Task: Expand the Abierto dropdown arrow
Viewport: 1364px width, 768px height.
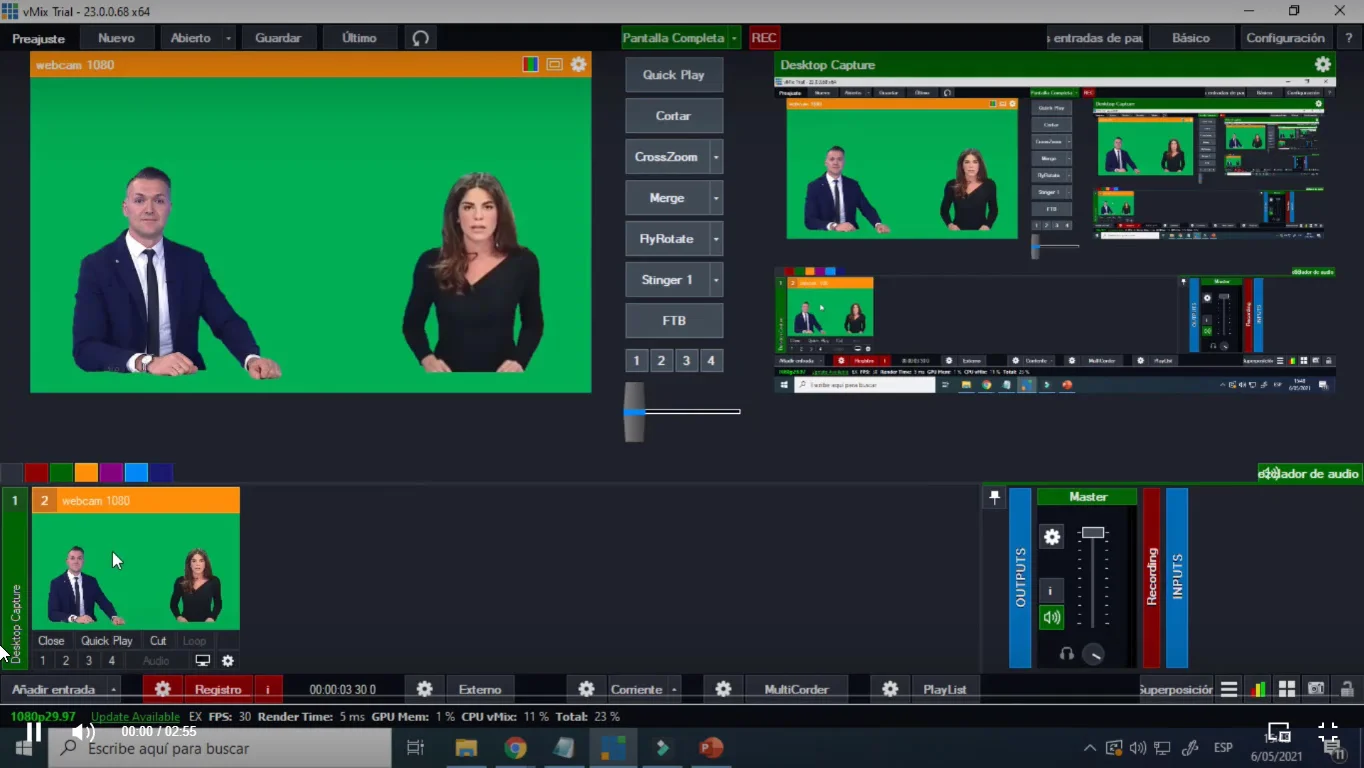Action: [229, 38]
